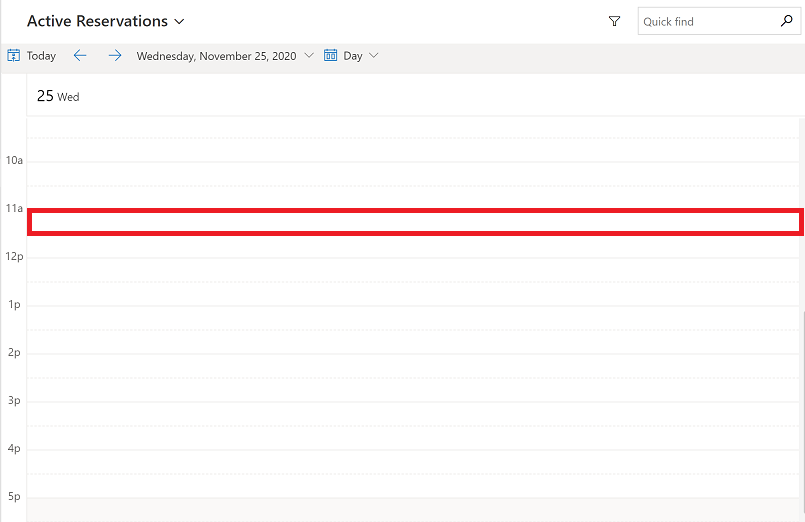Viewport: 805px width, 522px height.
Task: Click the 1p time label
Action: coord(14,304)
